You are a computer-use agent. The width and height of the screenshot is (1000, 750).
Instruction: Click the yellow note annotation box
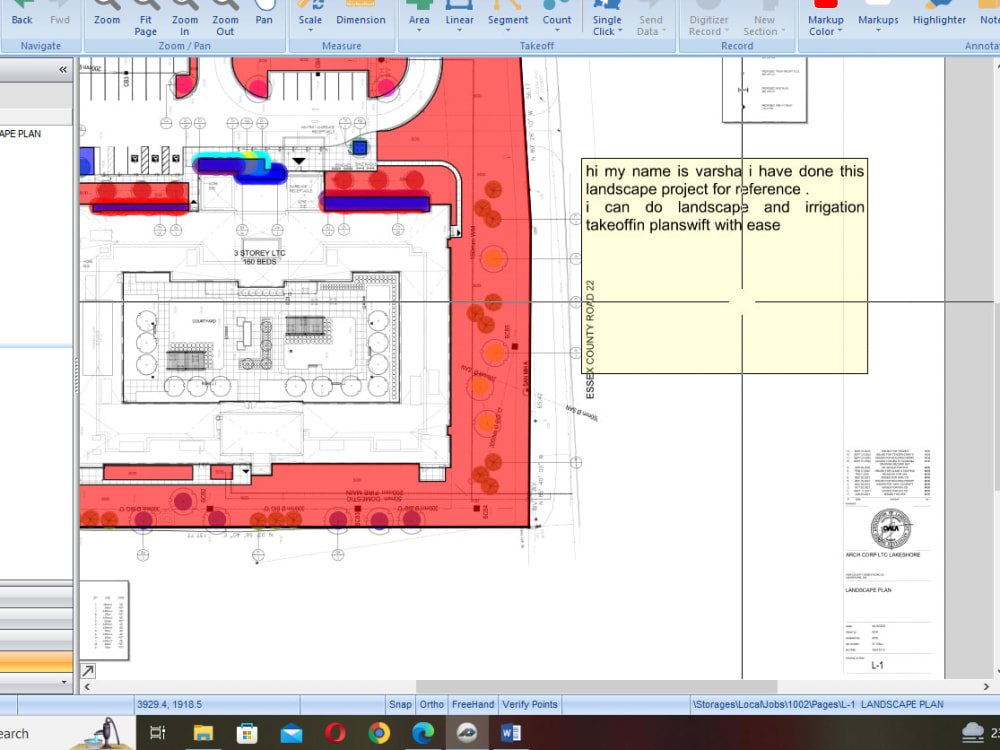[724, 266]
